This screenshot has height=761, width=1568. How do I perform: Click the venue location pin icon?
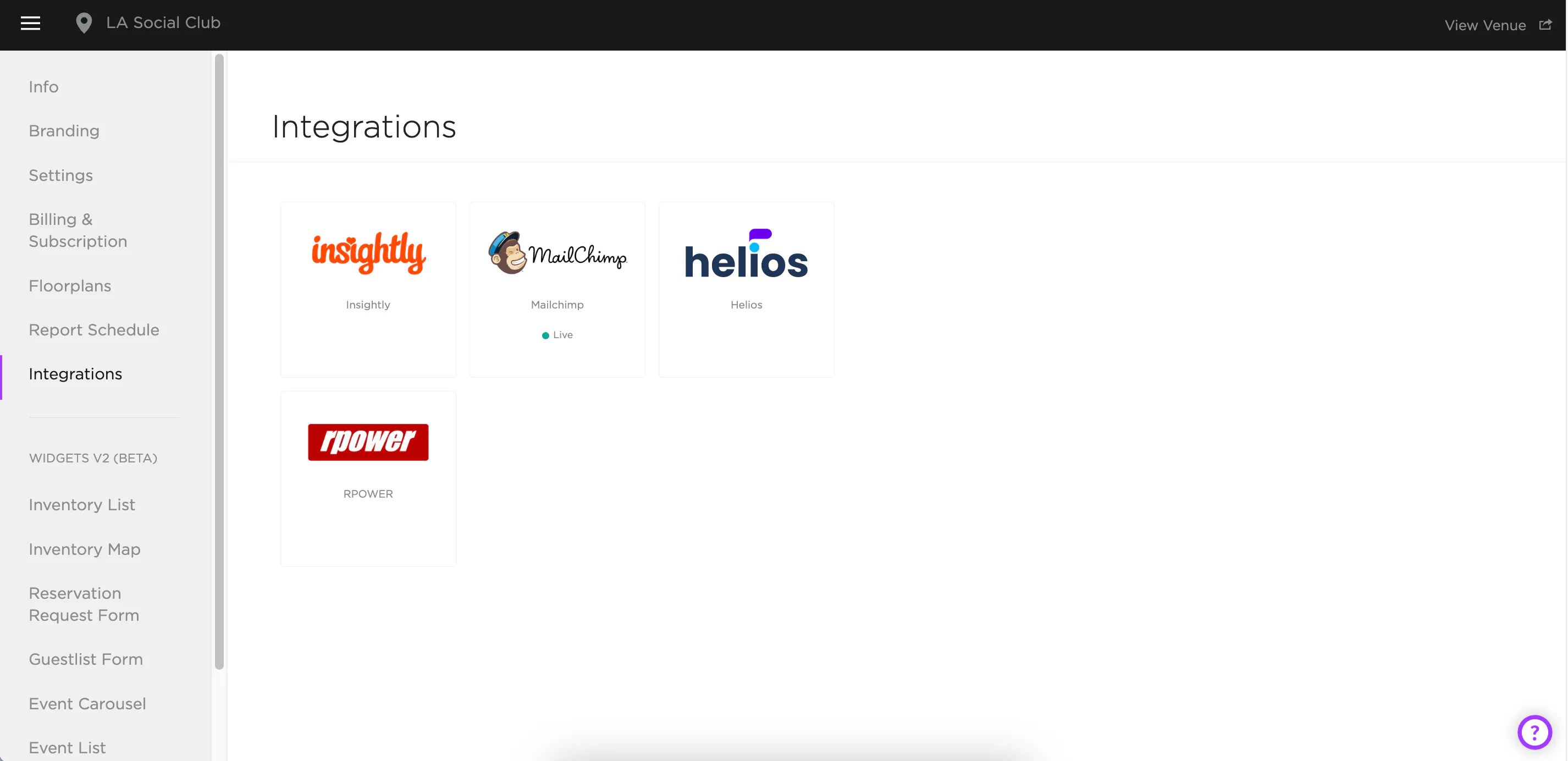pos(84,23)
